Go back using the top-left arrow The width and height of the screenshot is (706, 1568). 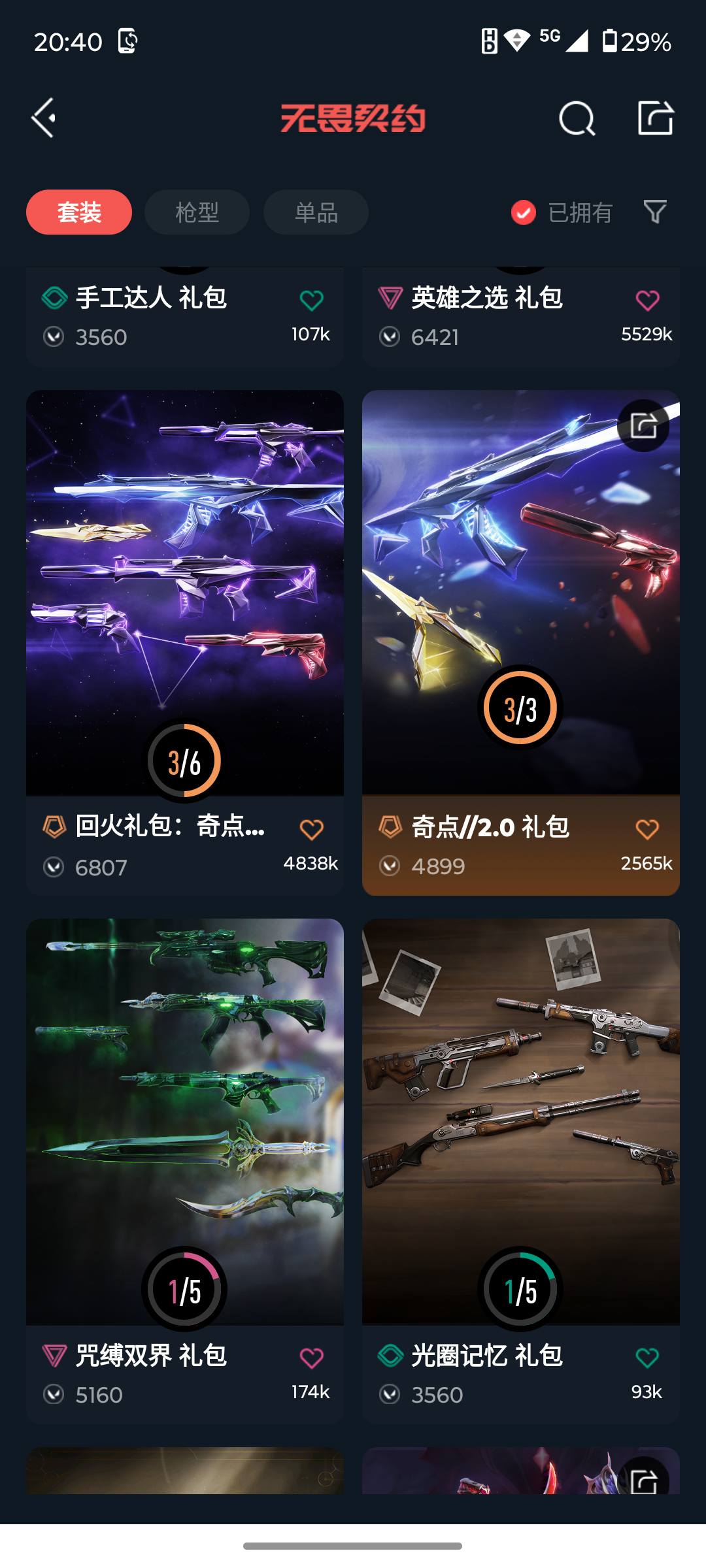tap(43, 118)
